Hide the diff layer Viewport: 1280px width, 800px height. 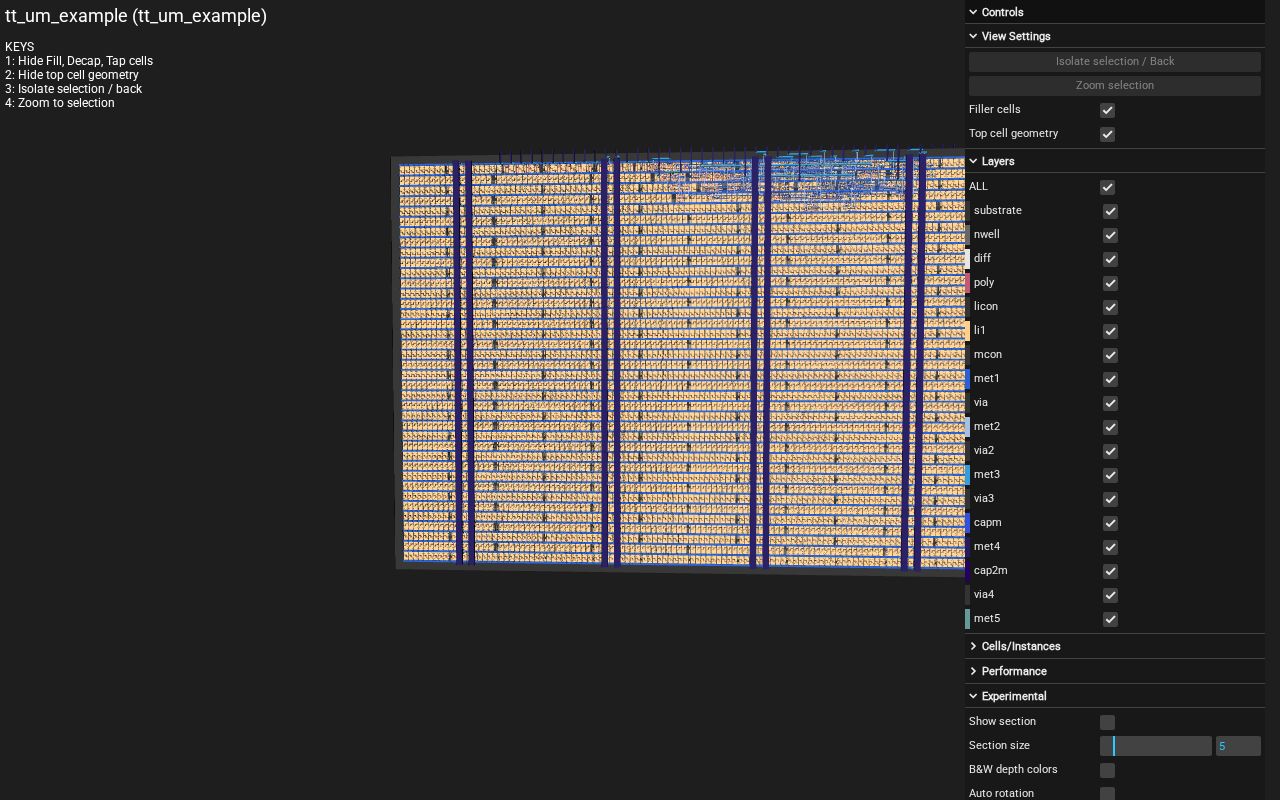1110,259
